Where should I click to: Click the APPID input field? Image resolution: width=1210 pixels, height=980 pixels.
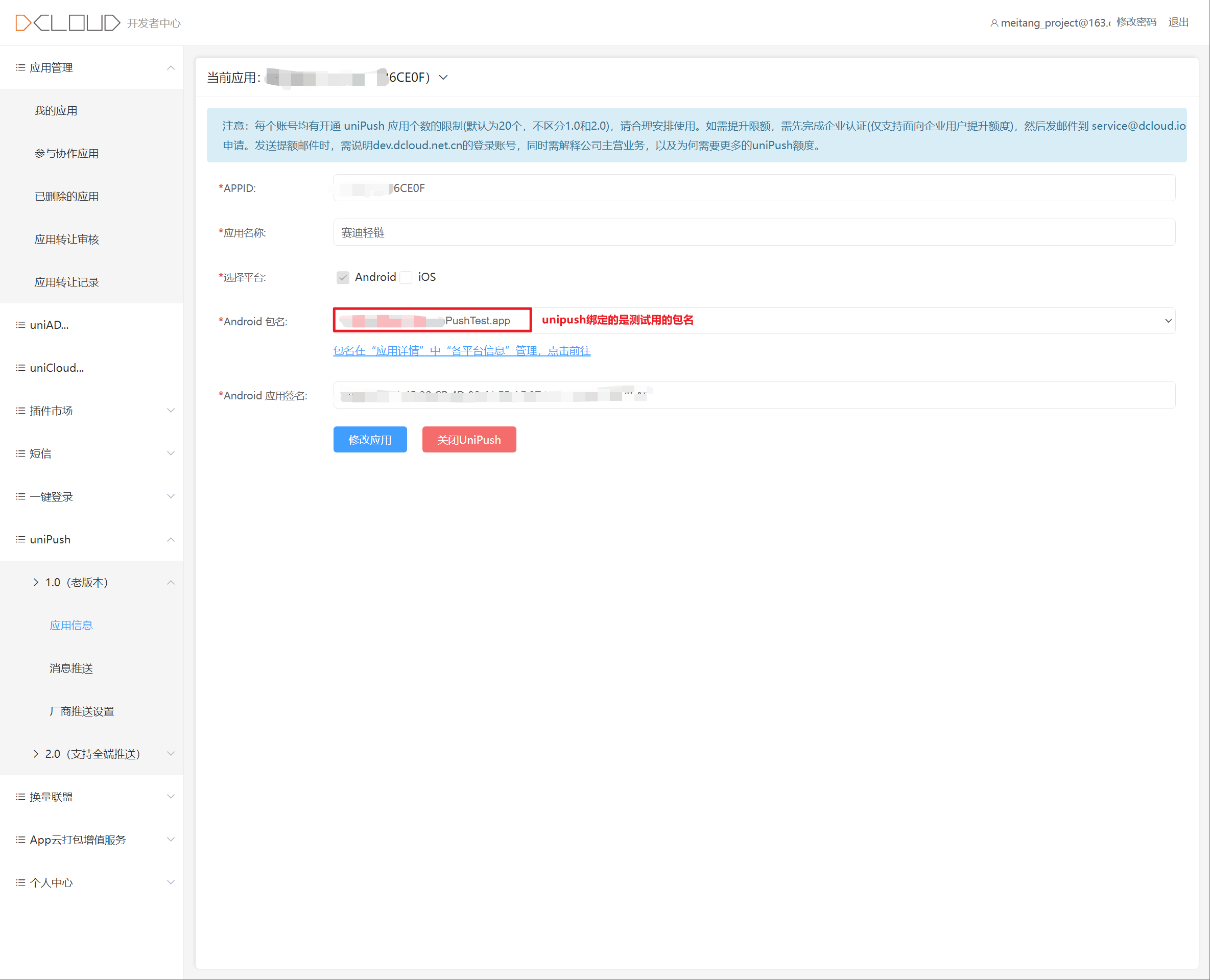pos(754,188)
